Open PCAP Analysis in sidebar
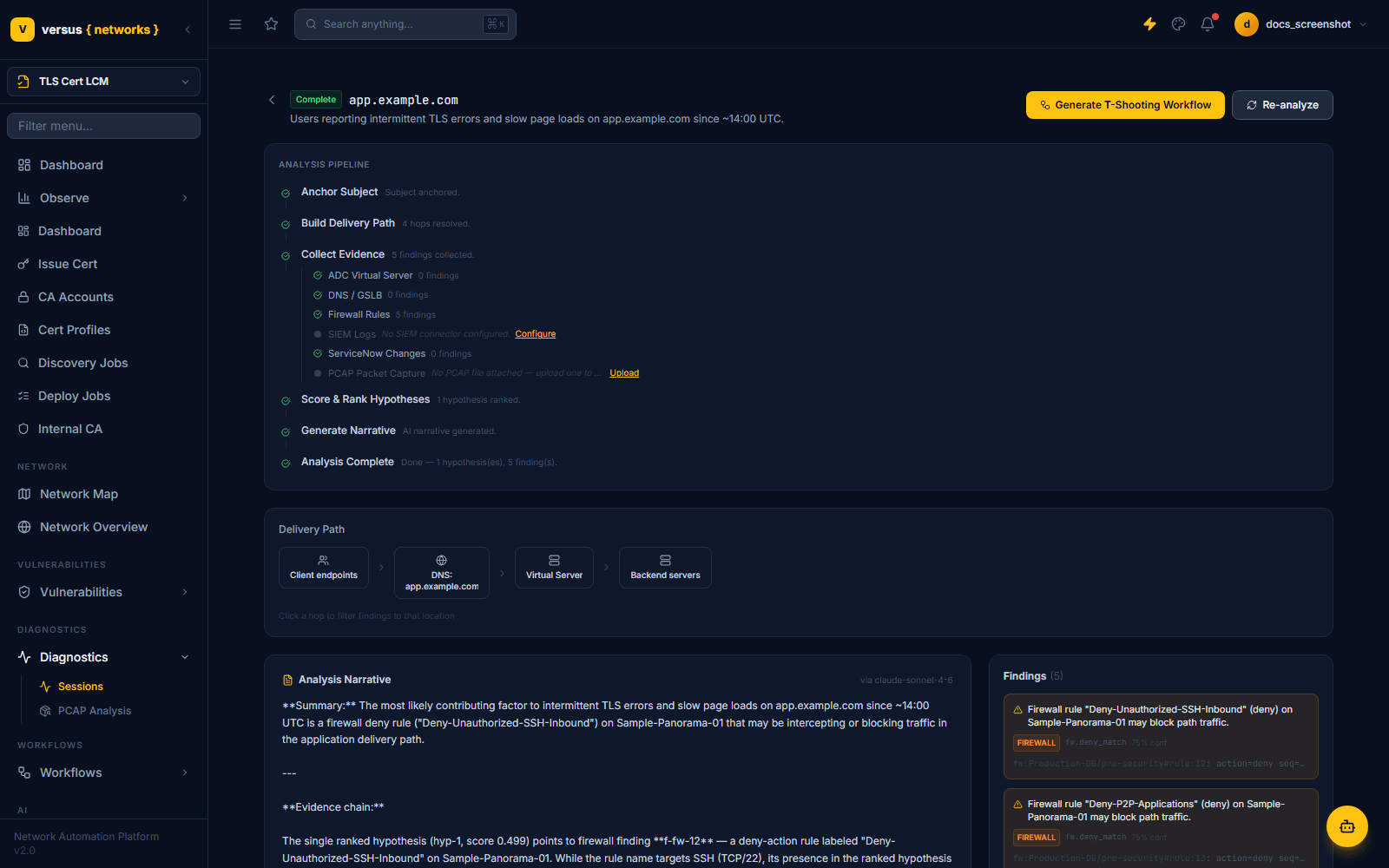The image size is (1389, 868). 94,711
